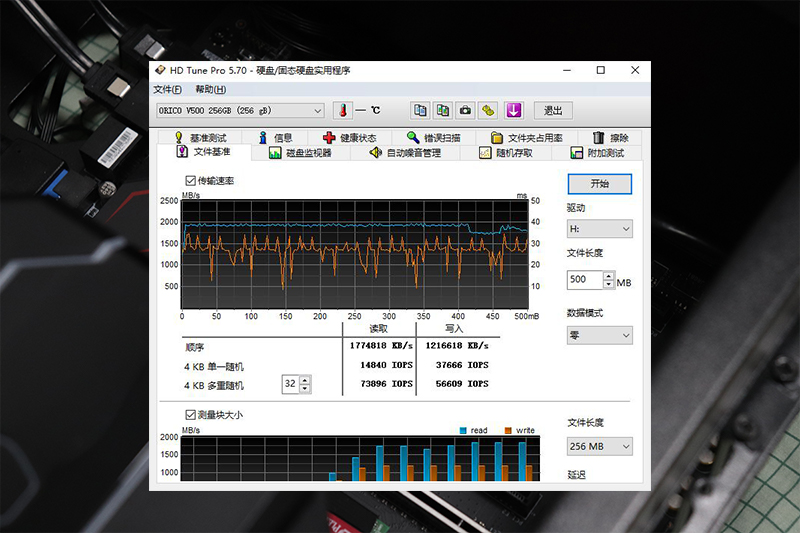
Task: Click the queue depth 32 input field
Action: pyautogui.click(x=290, y=384)
